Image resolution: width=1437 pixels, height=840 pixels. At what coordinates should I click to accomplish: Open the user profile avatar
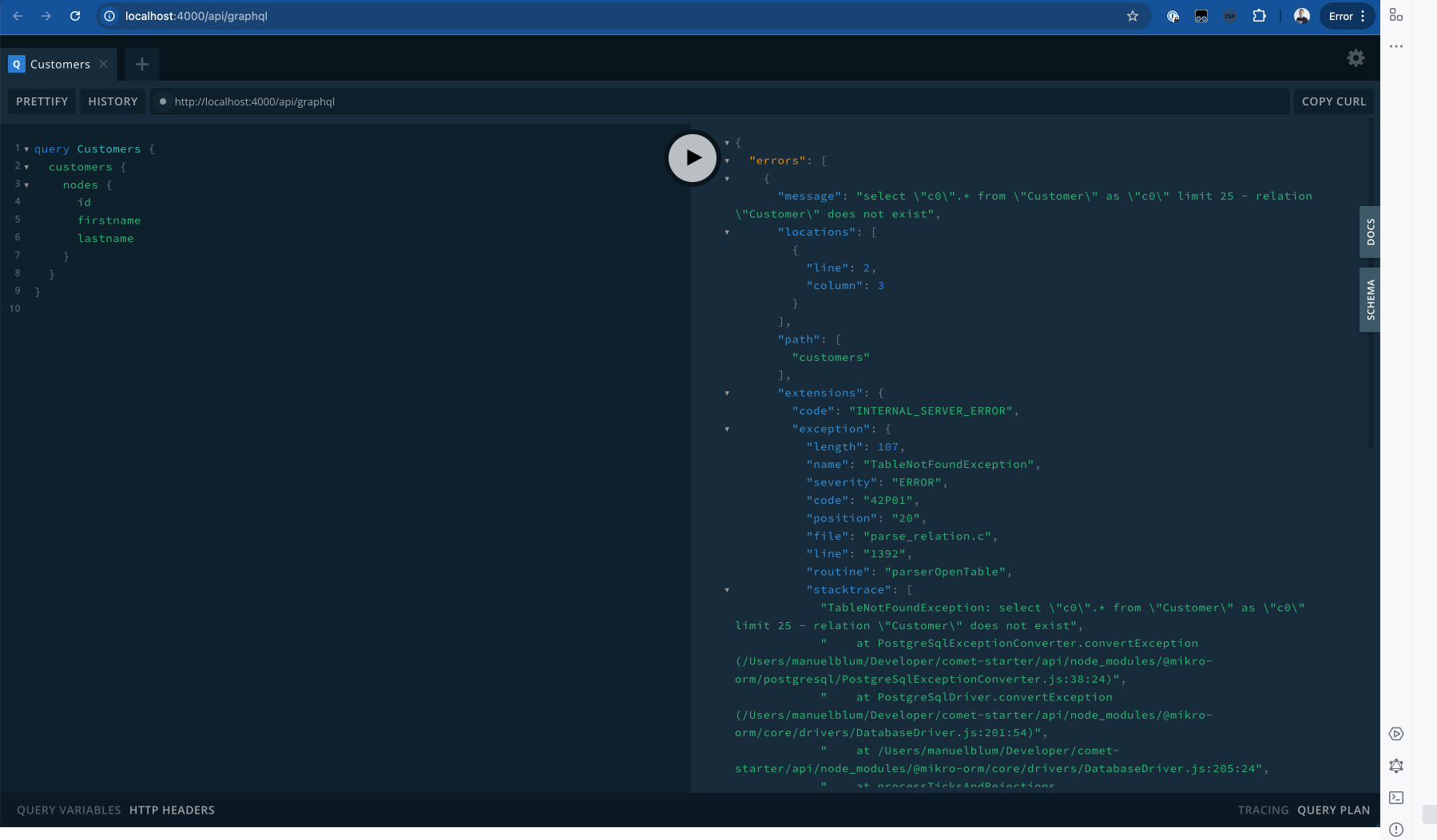(x=1301, y=16)
